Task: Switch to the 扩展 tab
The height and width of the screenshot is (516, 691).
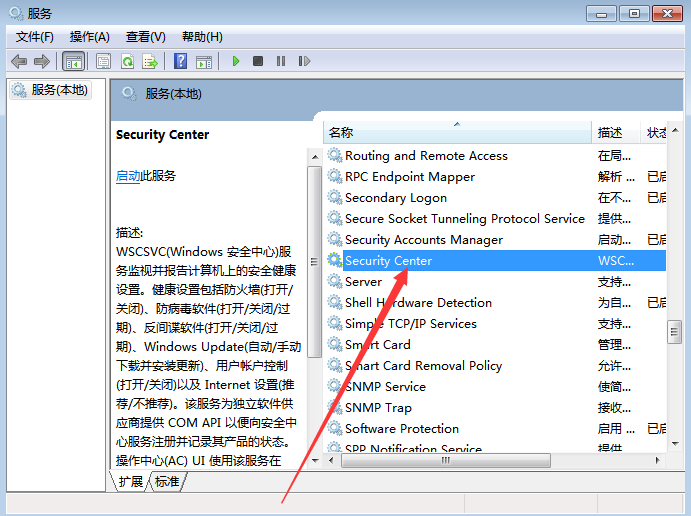Action: click(x=130, y=482)
